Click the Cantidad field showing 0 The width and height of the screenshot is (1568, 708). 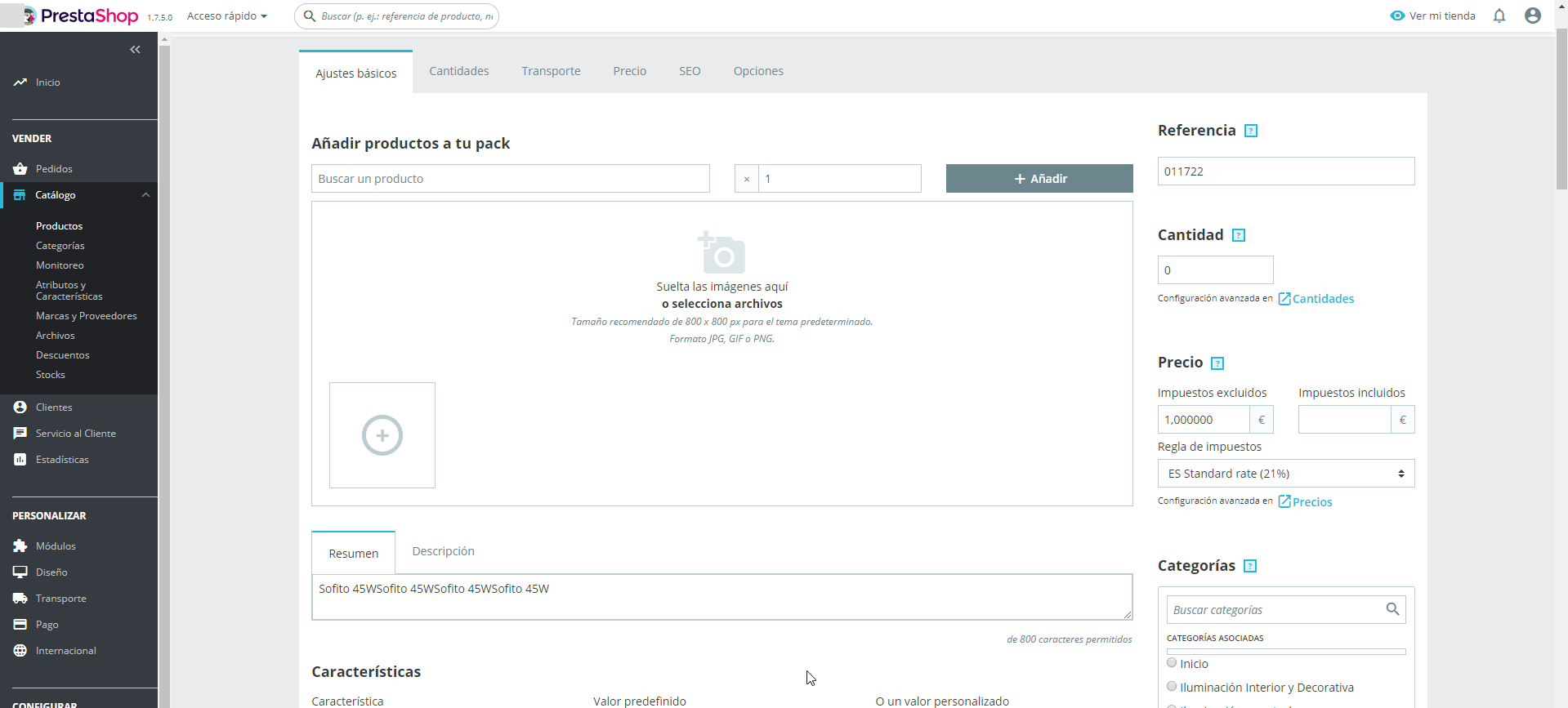pyautogui.click(x=1216, y=270)
